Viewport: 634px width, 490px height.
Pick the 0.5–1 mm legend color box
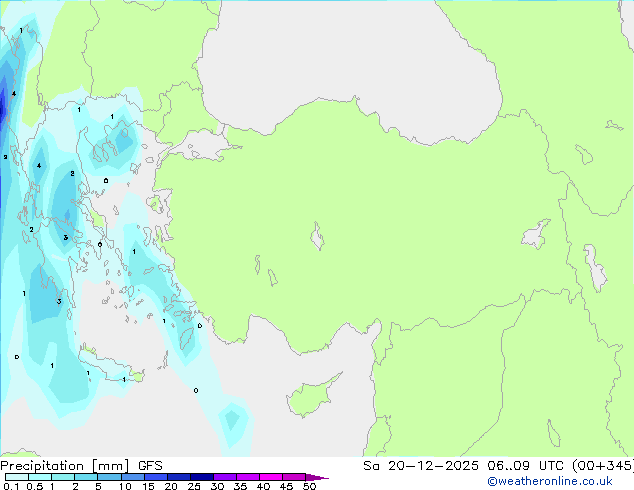40,477
